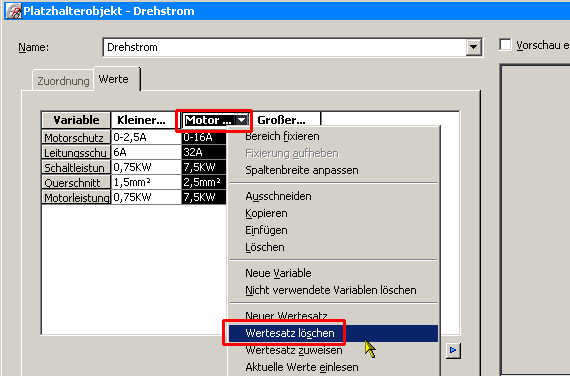Choose Wertesatz zuweisen menu entry

333,350
